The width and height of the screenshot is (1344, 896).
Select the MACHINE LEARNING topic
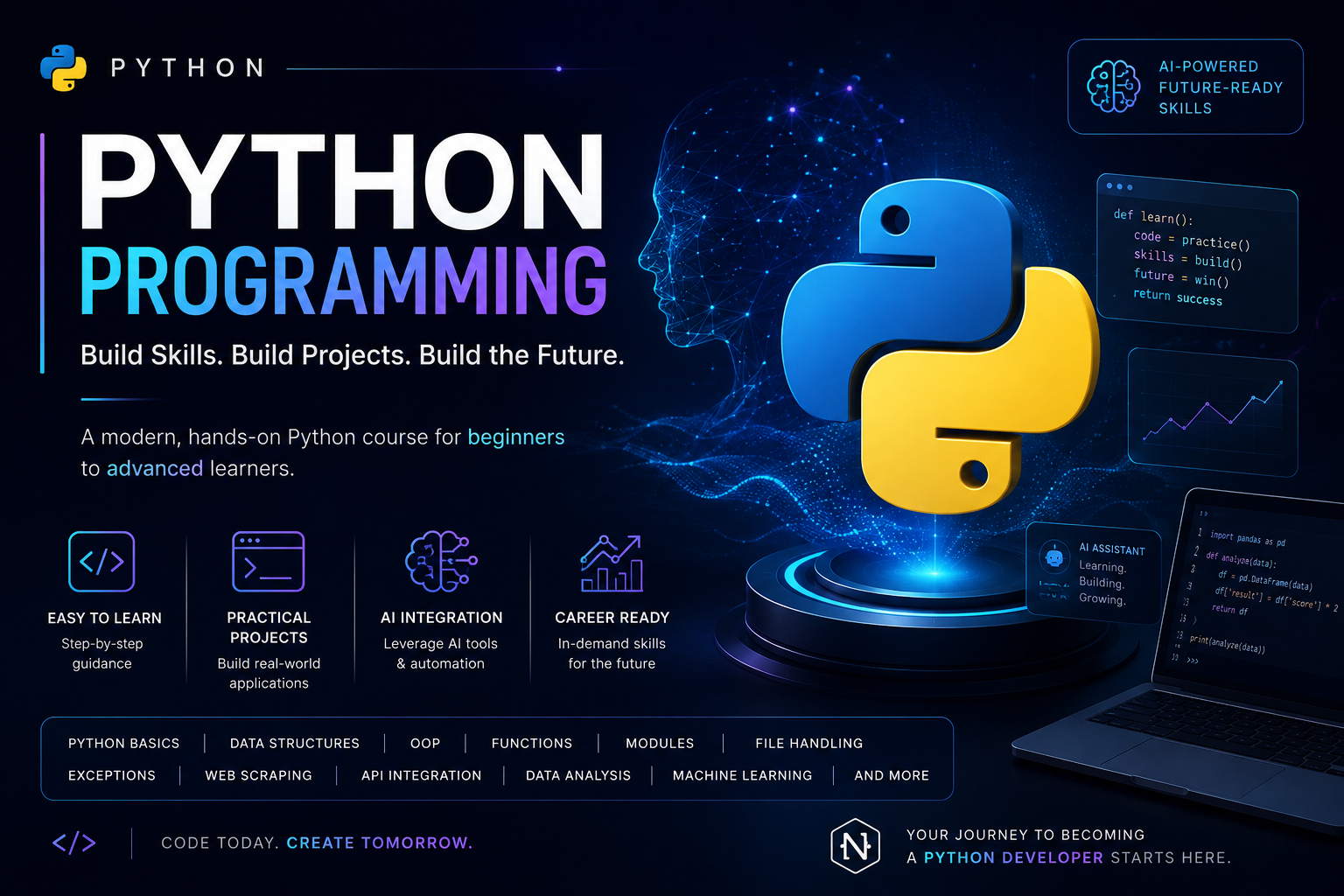tap(743, 776)
